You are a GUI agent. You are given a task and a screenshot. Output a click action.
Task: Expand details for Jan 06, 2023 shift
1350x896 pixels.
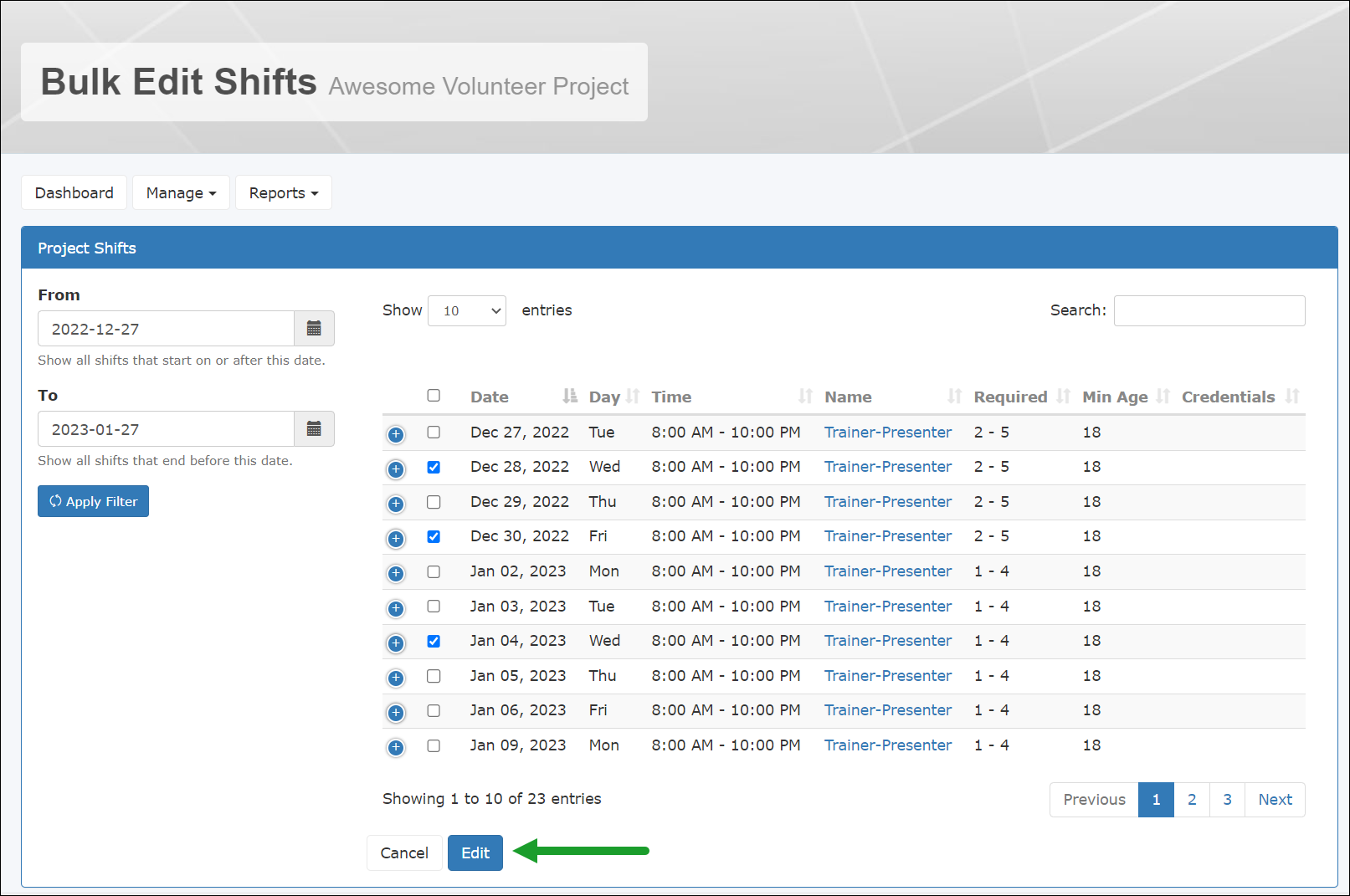click(x=396, y=713)
